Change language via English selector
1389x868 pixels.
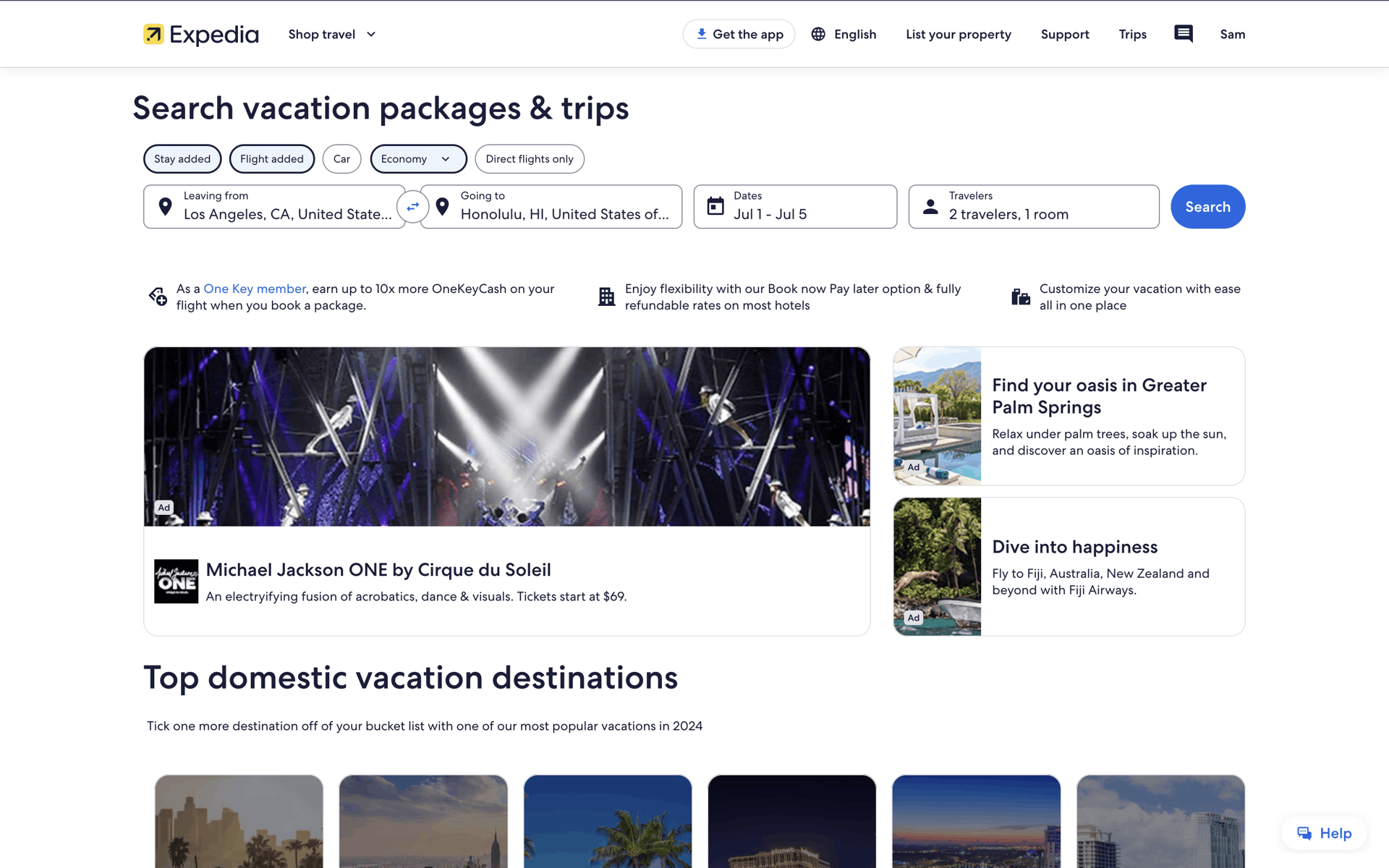844,34
